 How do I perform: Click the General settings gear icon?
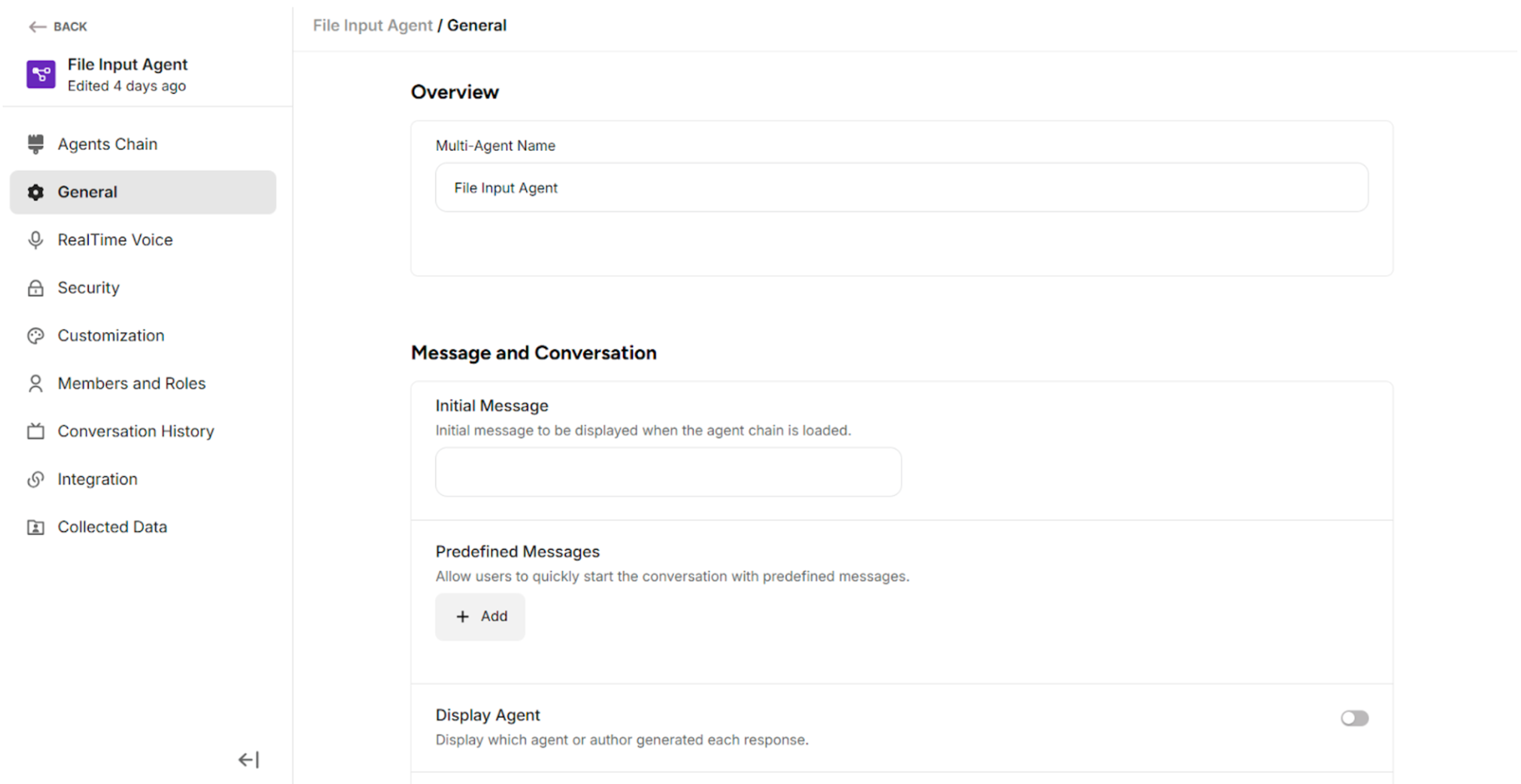36,192
